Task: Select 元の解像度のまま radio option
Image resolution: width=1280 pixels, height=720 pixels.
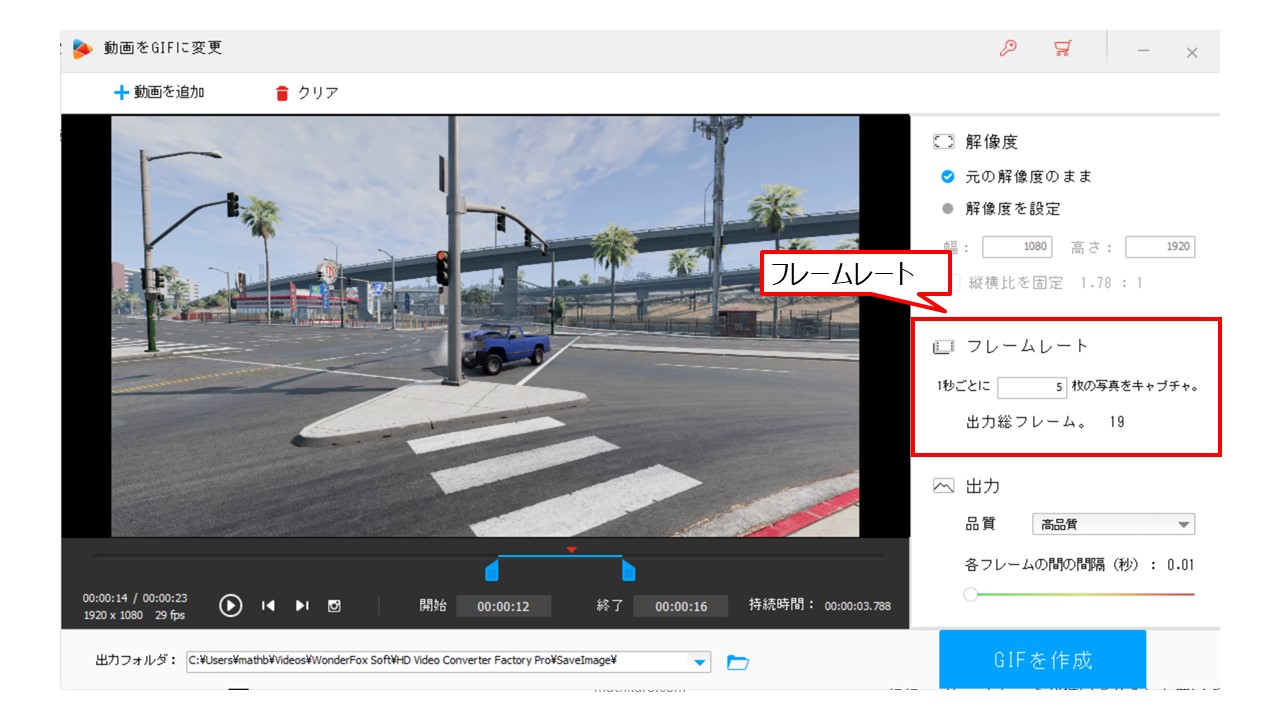Action: [948, 176]
